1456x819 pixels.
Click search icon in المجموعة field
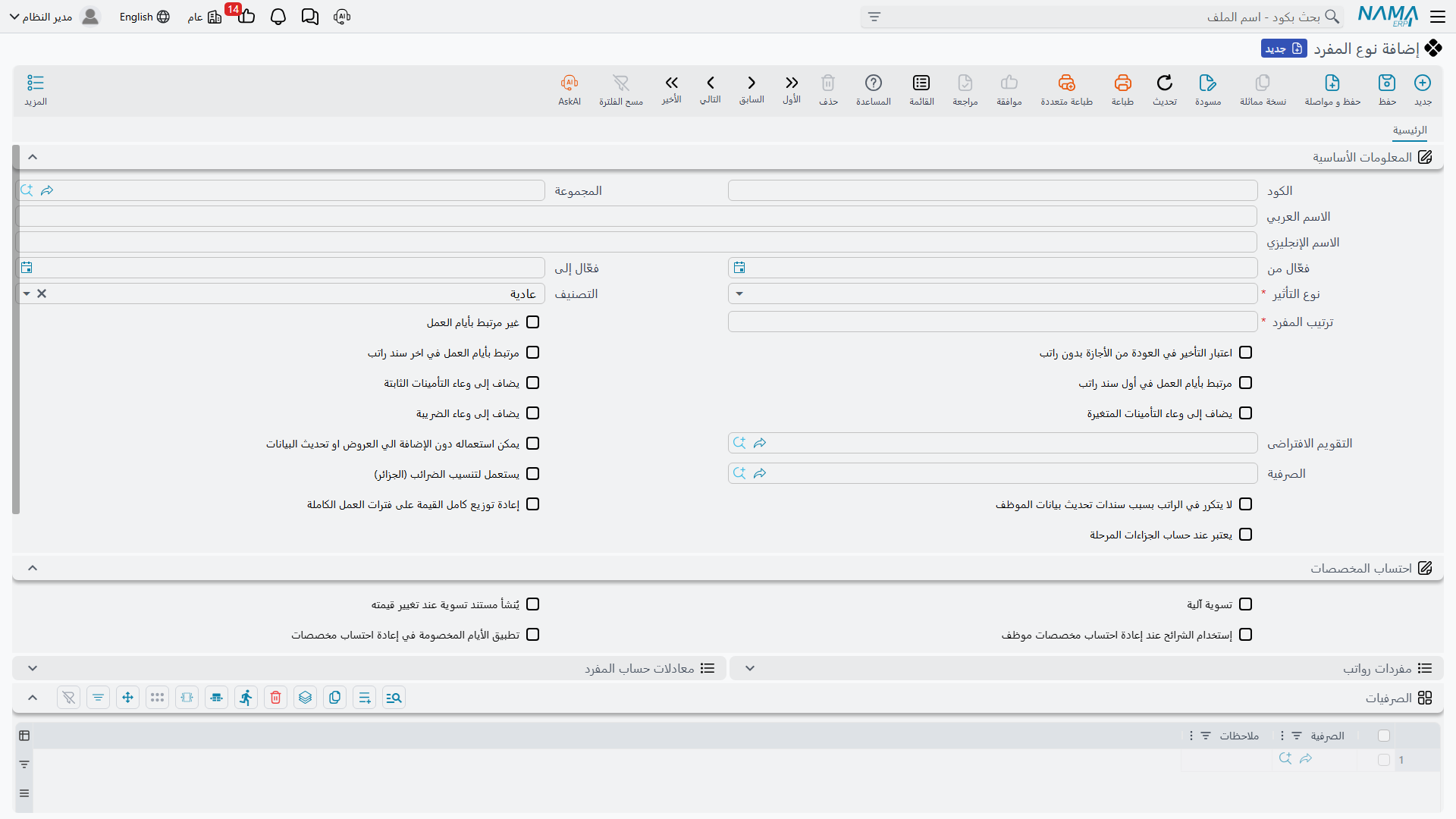pos(27,190)
